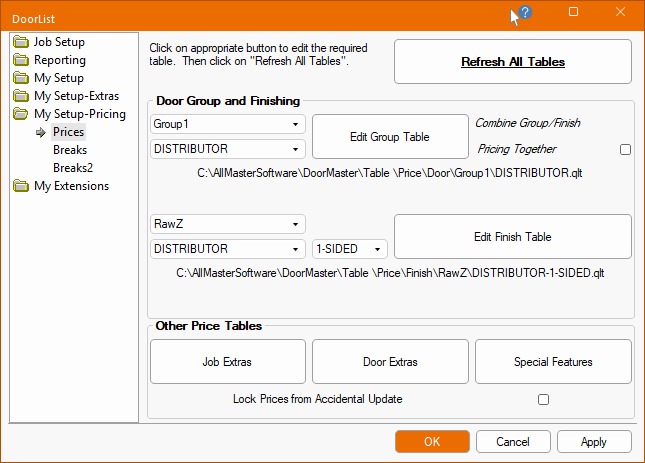Open the Job Extras price table

(x=228, y=362)
